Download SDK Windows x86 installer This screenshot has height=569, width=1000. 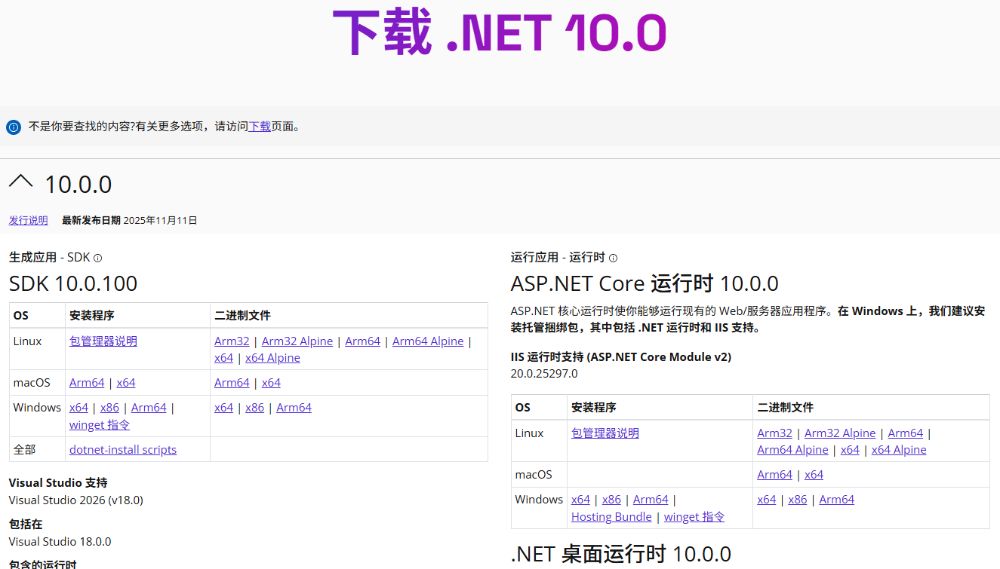110,408
